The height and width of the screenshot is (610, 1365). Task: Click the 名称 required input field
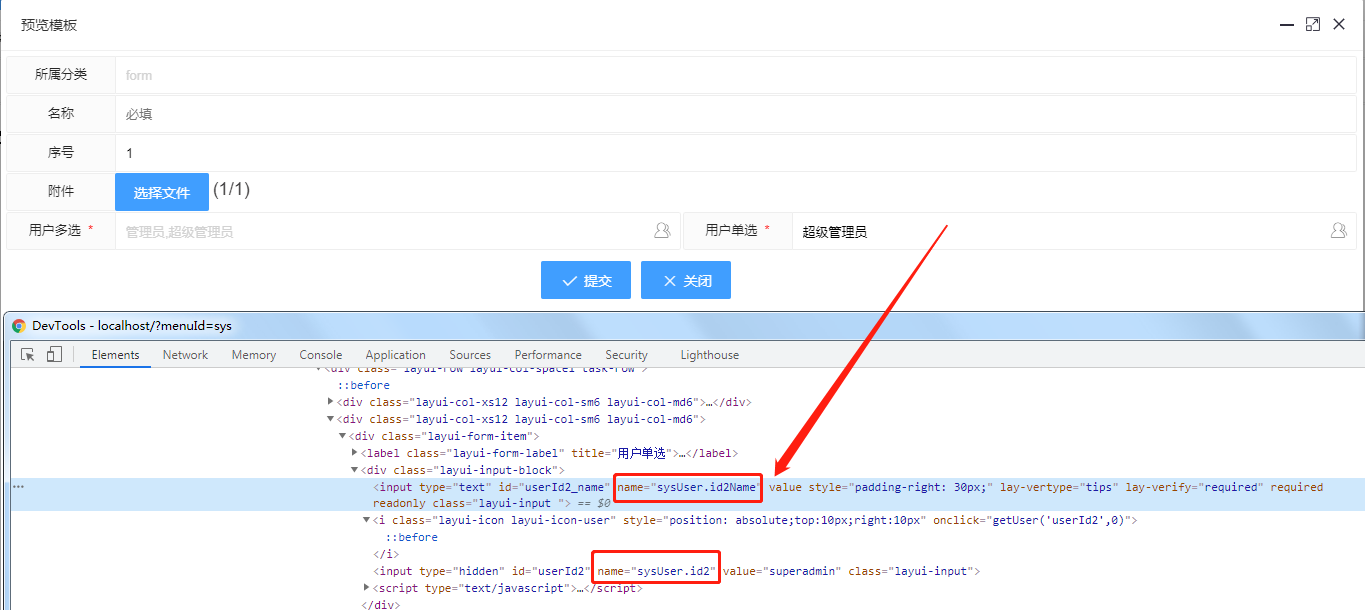tap(736, 114)
